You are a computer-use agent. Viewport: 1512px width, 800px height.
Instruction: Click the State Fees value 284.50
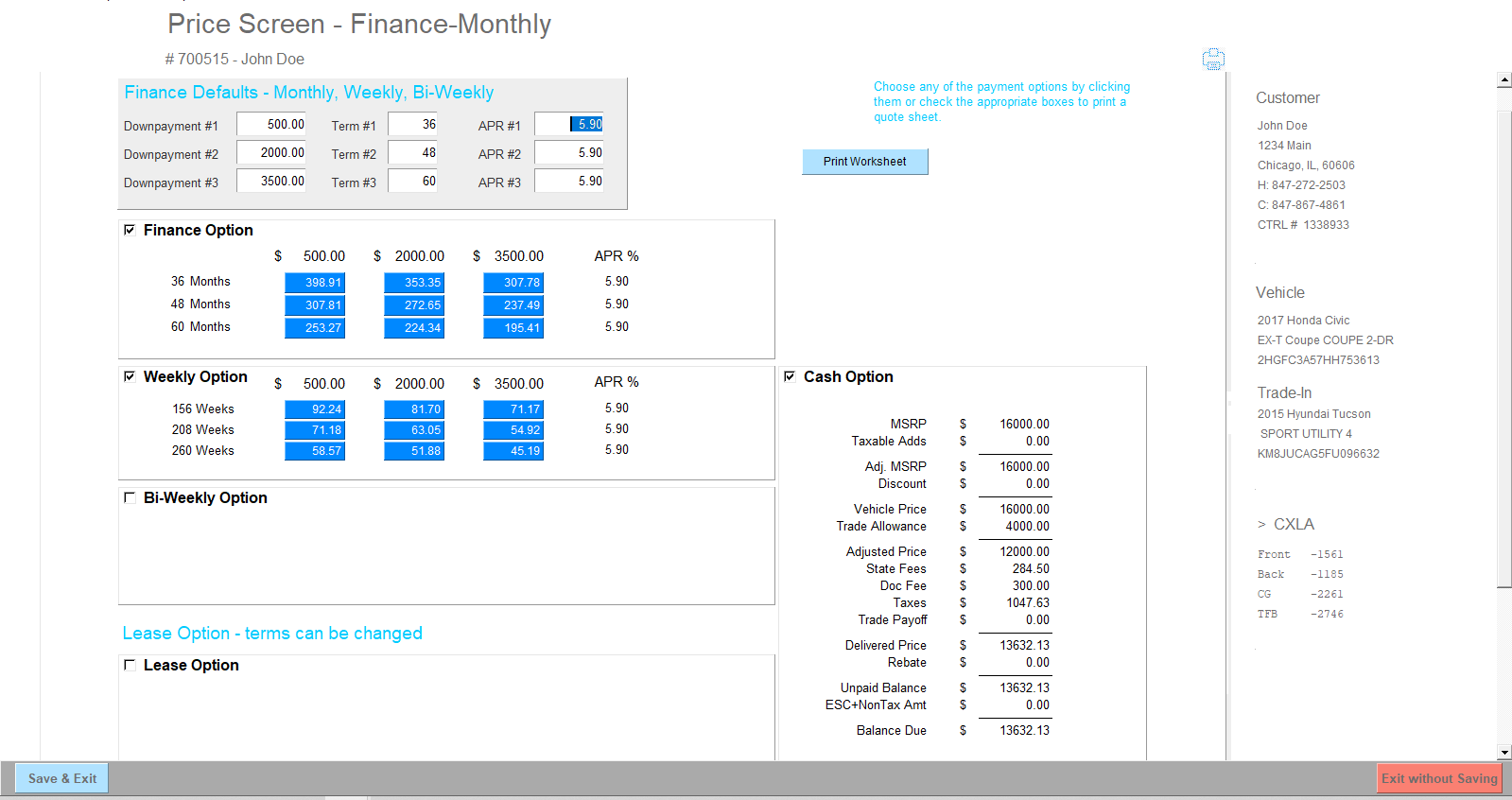click(1031, 568)
